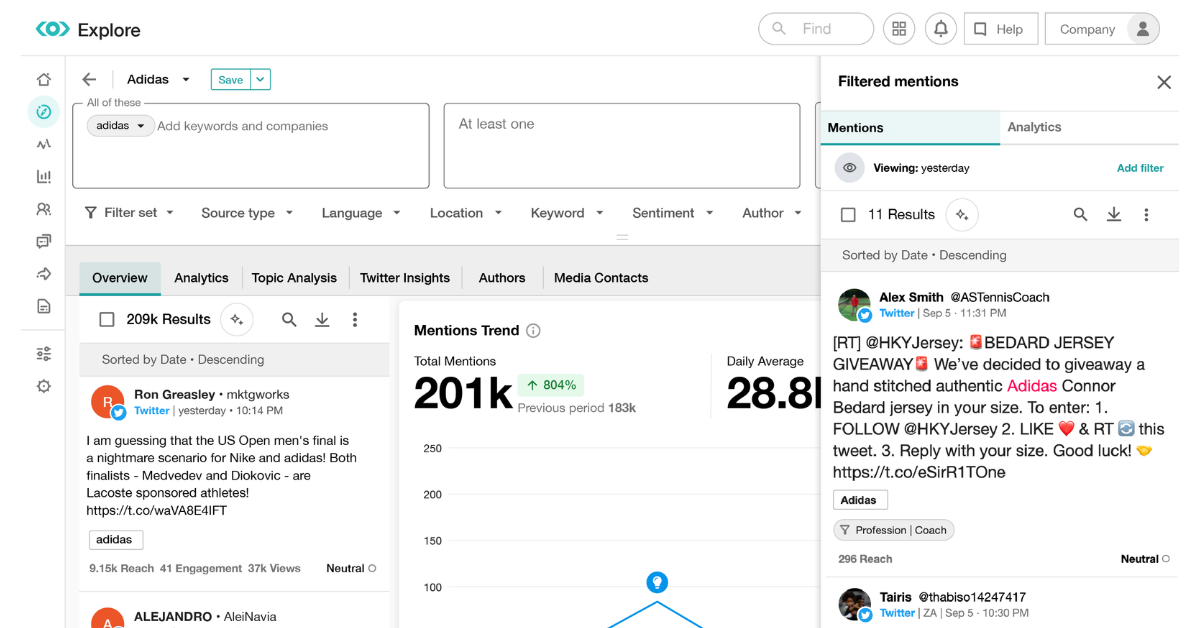Click AI sparkle icon next to 209k Results
1200x628 pixels.
click(237, 320)
